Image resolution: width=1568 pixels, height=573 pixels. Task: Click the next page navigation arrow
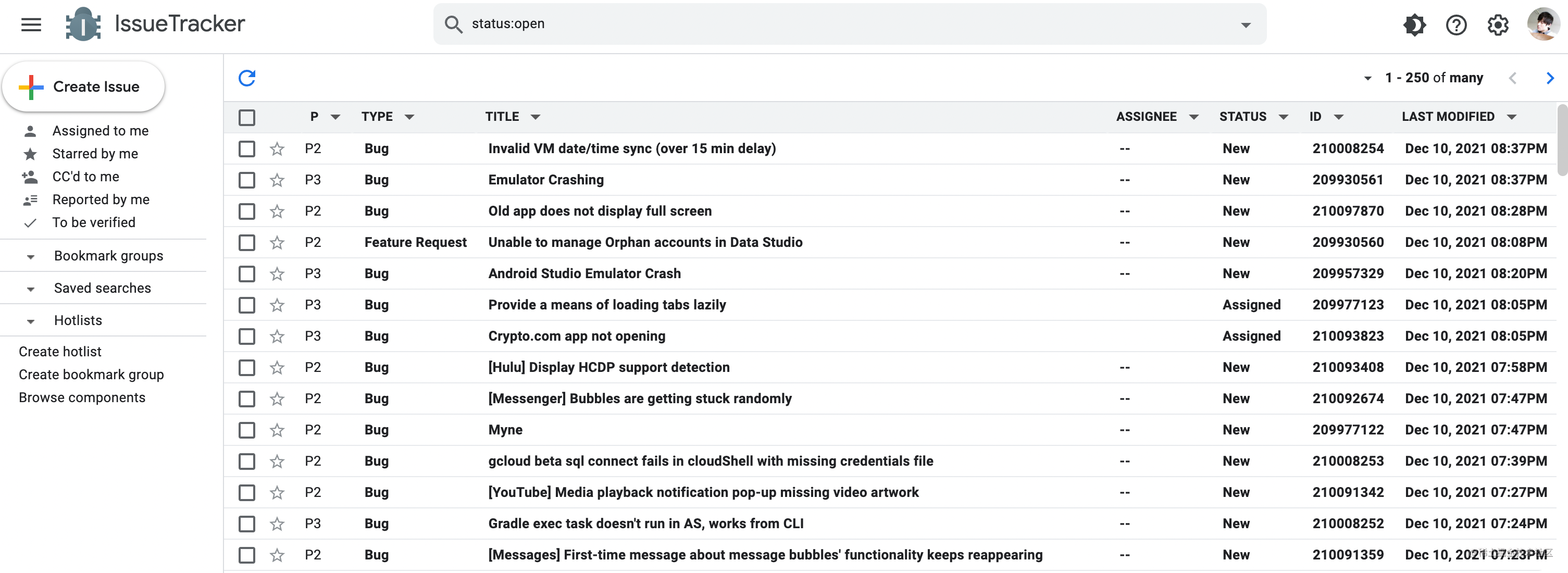1549,78
